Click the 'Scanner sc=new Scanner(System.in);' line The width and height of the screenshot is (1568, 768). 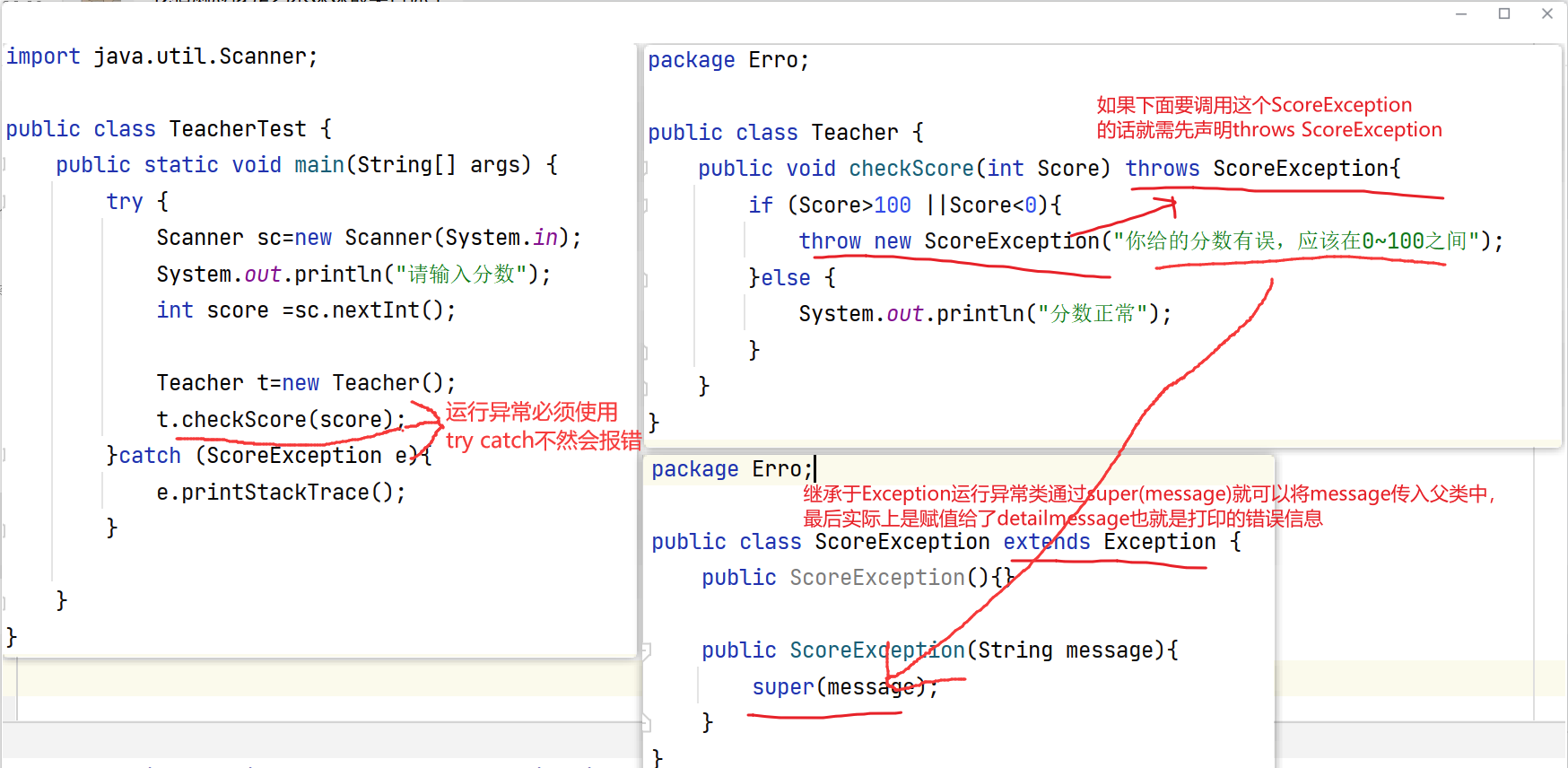pos(369,238)
